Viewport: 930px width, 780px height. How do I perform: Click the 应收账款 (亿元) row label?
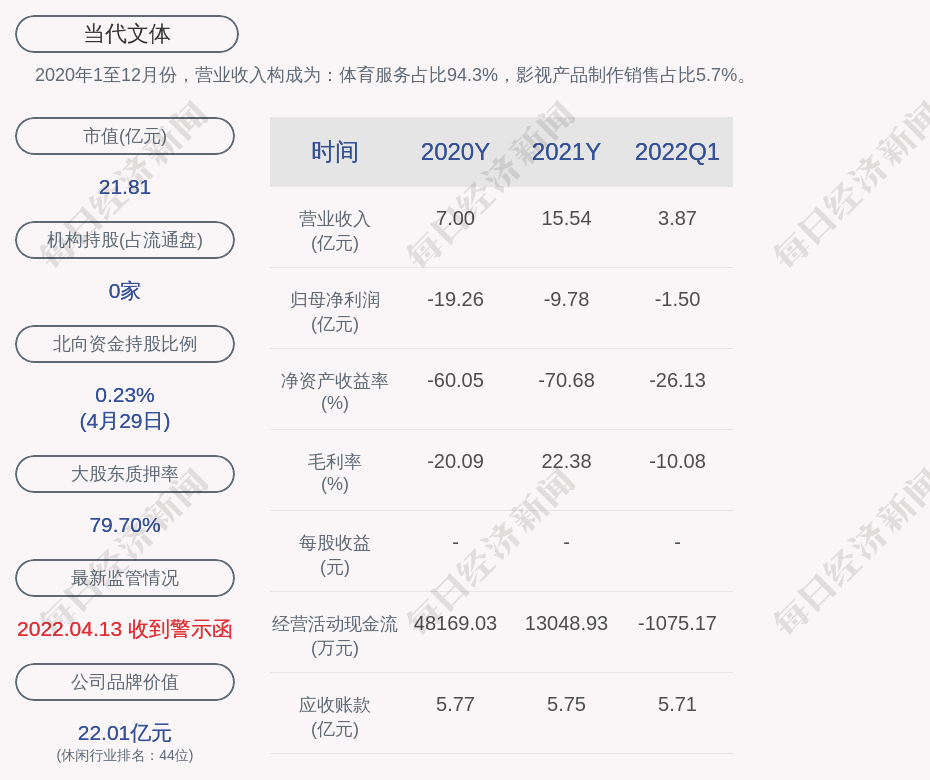click(335, 717)
